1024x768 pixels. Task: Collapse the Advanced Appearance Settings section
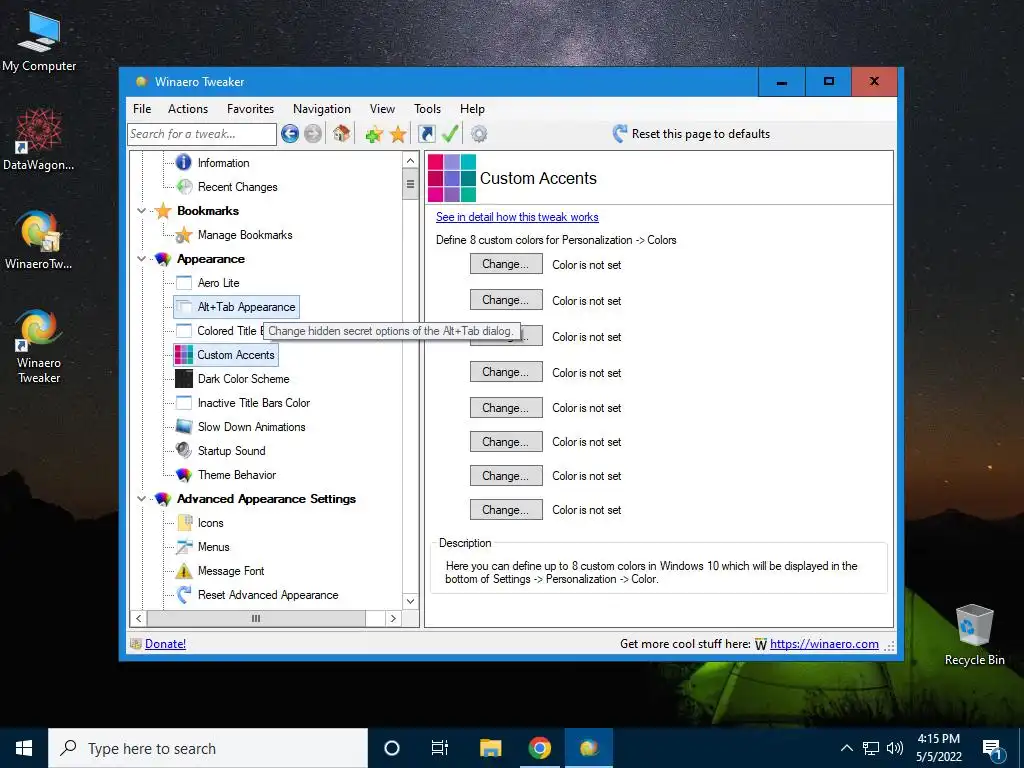point(141,499)
